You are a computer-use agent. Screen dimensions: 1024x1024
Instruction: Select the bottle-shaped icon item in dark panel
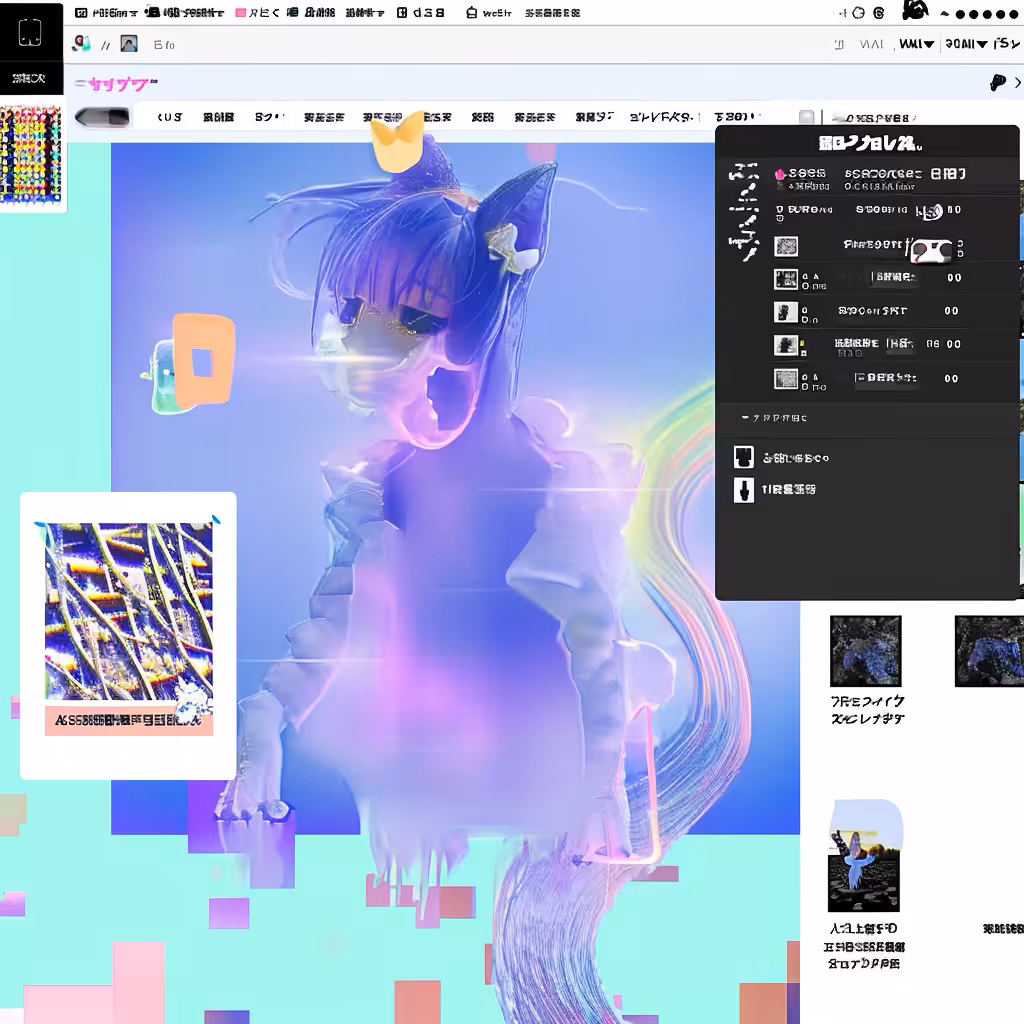coord(744,490)
